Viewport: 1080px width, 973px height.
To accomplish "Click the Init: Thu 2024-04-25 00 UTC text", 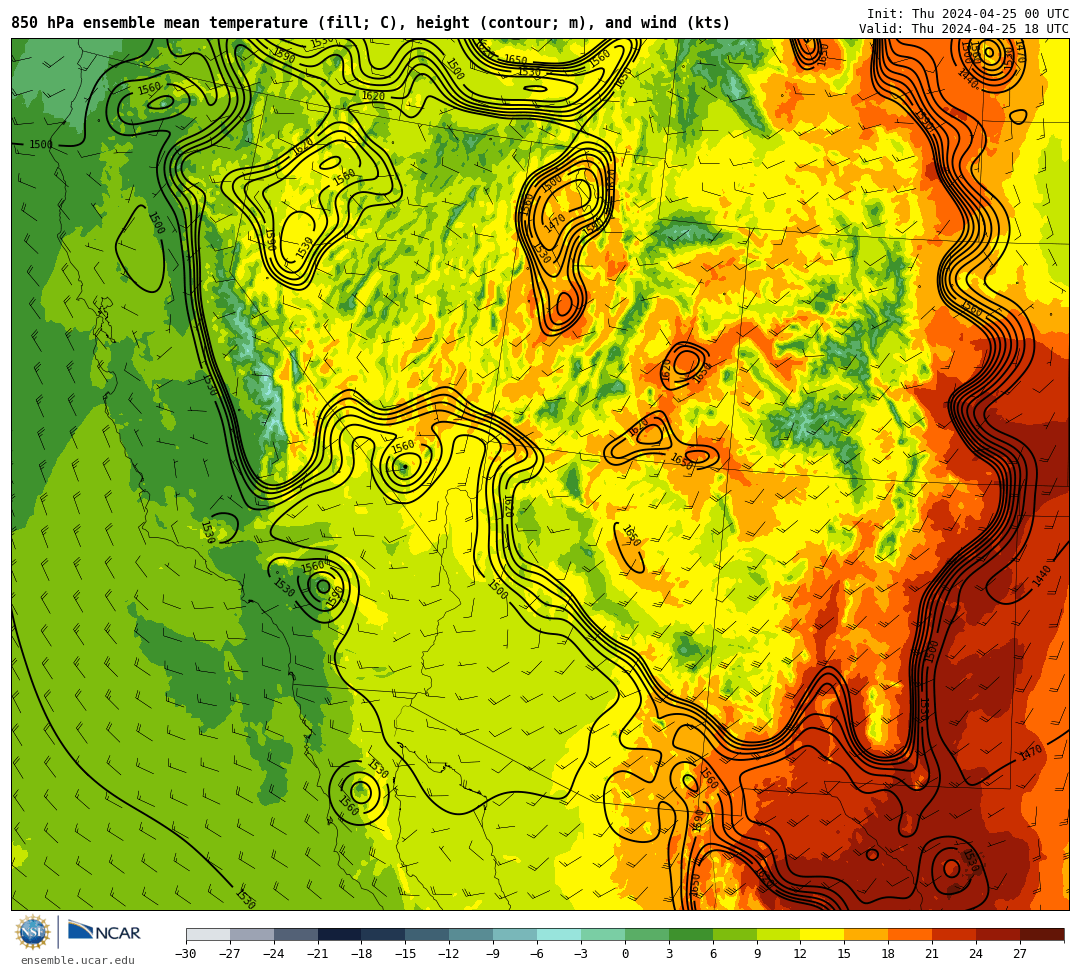I will (x=968, y=14).
